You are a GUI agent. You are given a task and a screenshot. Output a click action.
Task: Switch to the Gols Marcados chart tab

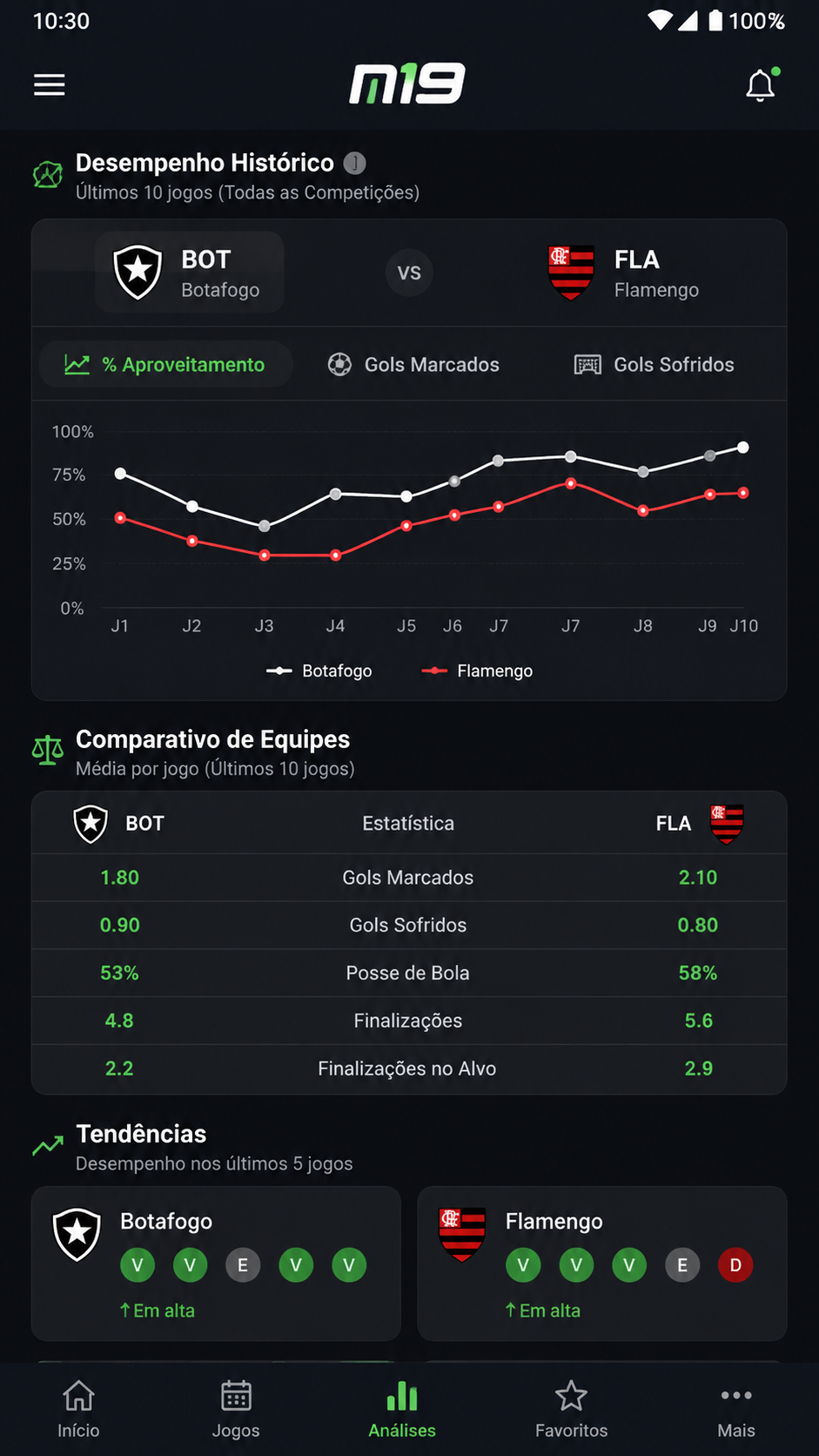click(x=413, y=365)
